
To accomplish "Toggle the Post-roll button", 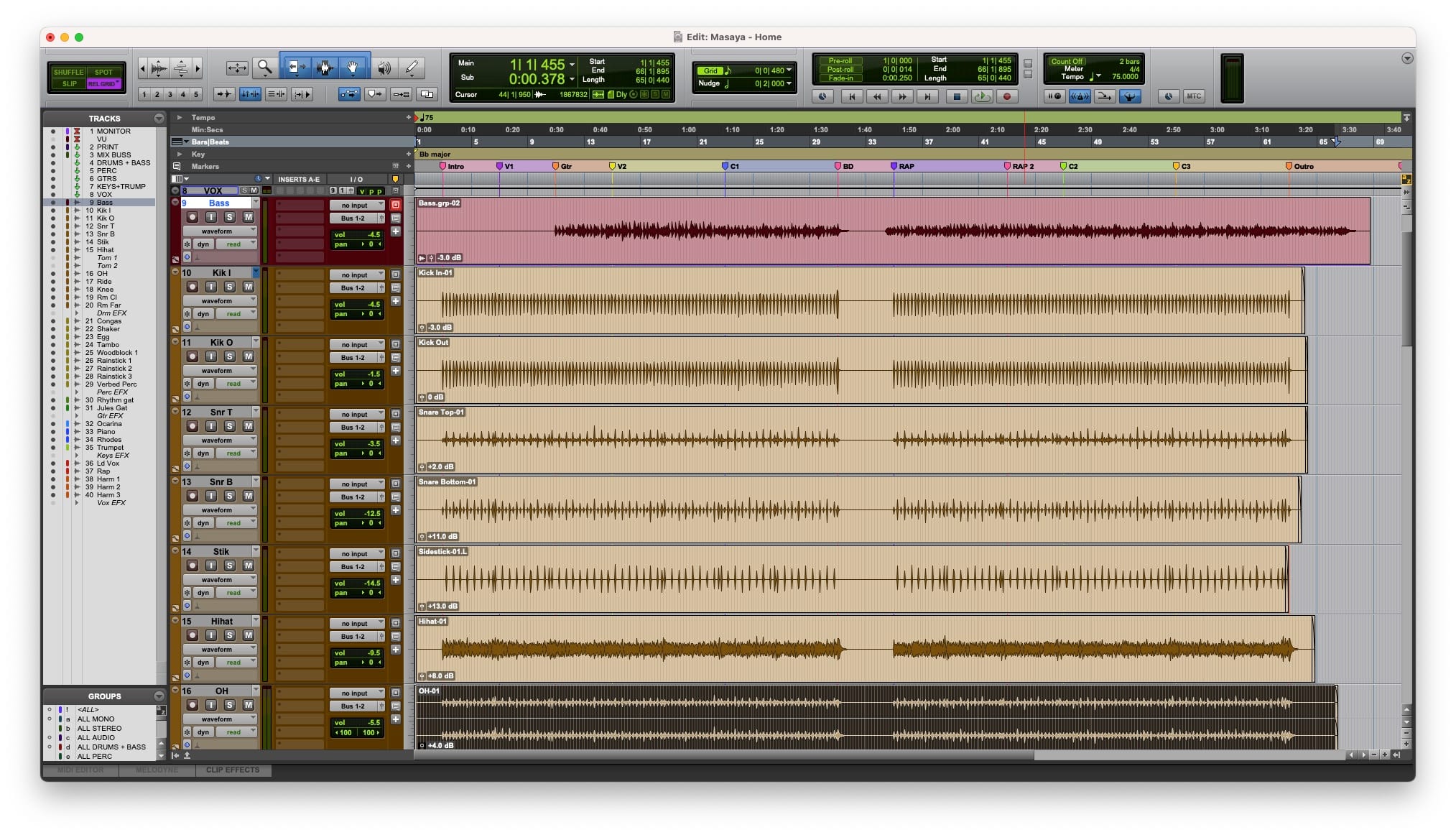I will click(840, 70).
